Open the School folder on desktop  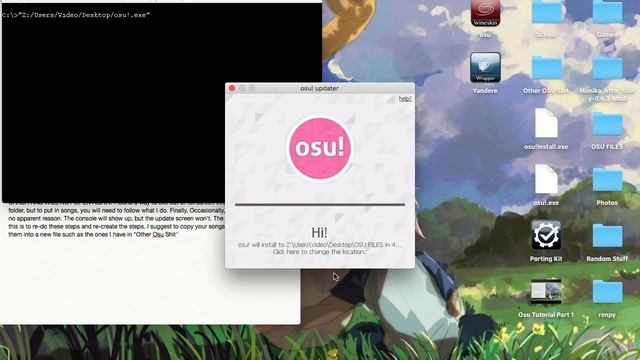click(546, 12)
